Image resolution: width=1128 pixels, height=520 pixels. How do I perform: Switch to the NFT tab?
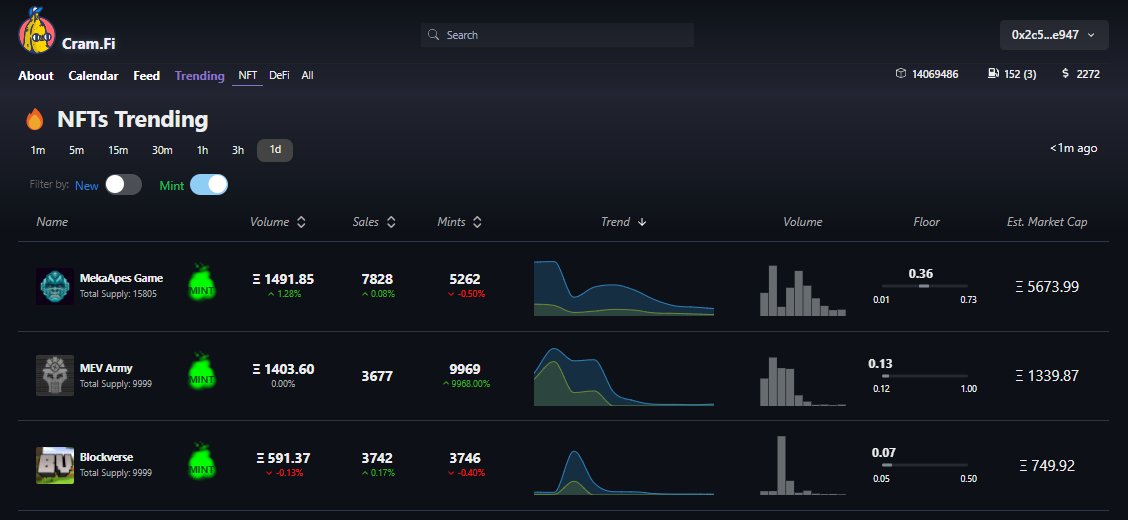[x=247, y=75]
